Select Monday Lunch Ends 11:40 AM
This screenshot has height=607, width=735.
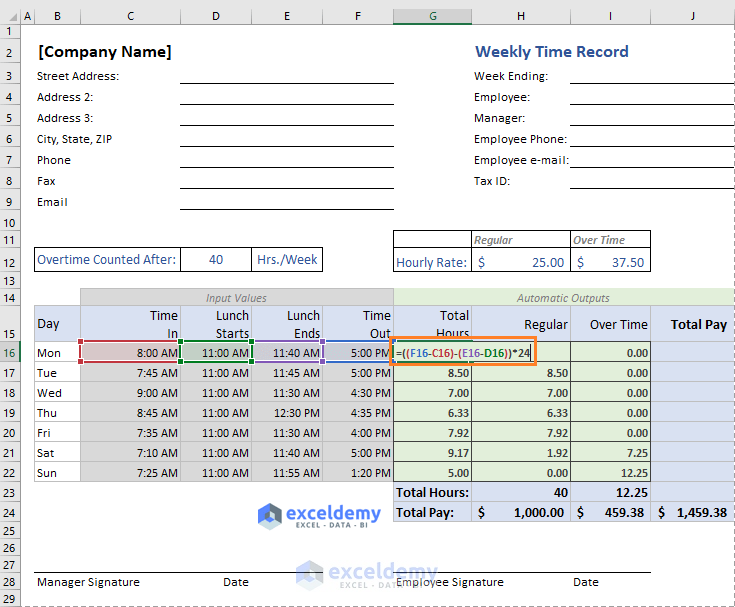click(x=287, y=352)
